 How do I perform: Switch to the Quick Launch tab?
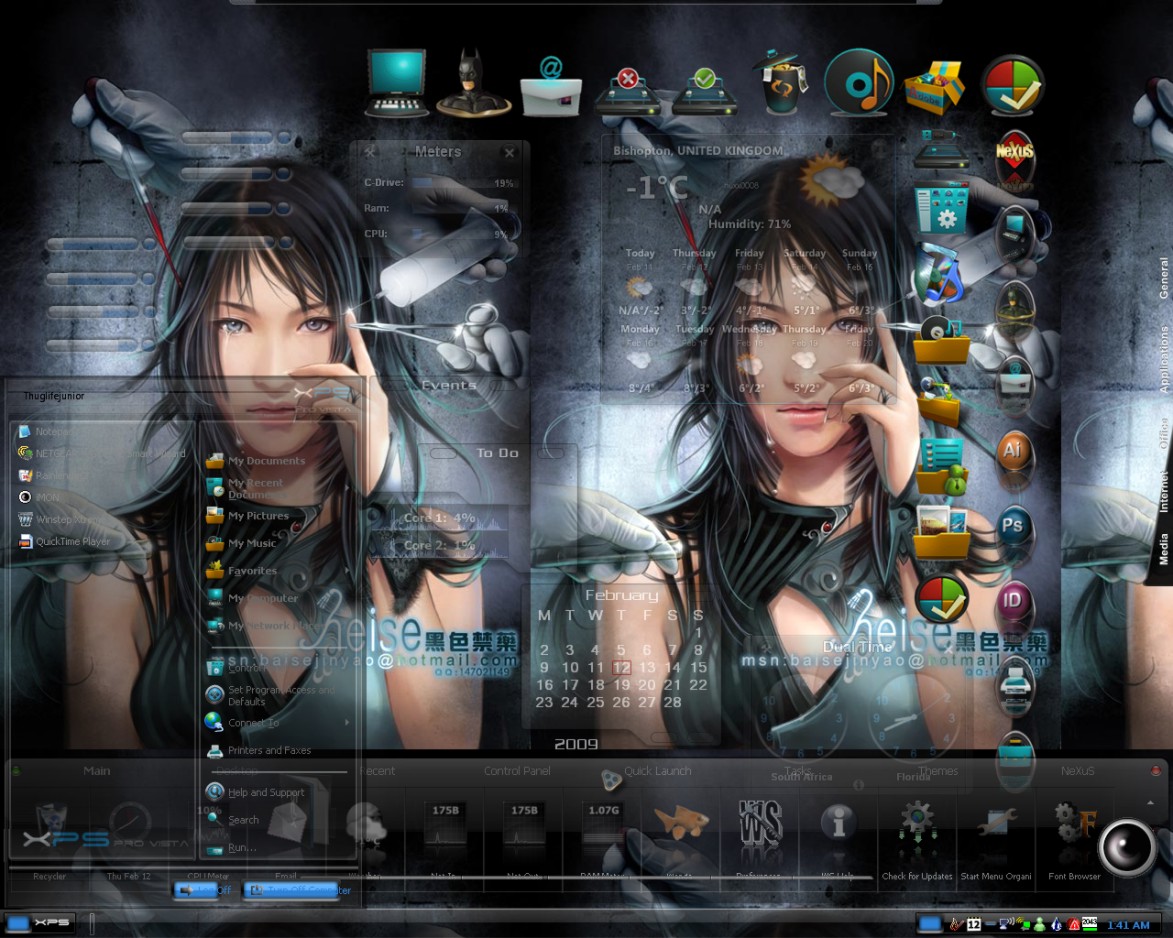[x=658, y=770]
